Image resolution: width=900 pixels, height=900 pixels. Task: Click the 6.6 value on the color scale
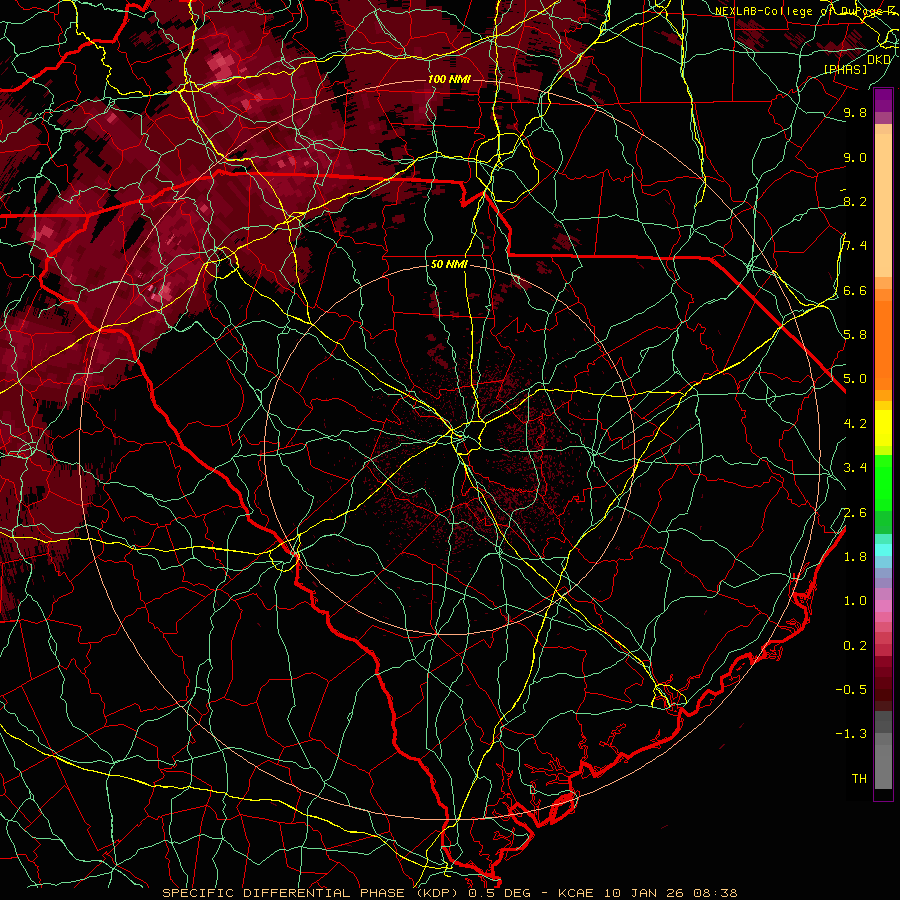pos(855,290)
